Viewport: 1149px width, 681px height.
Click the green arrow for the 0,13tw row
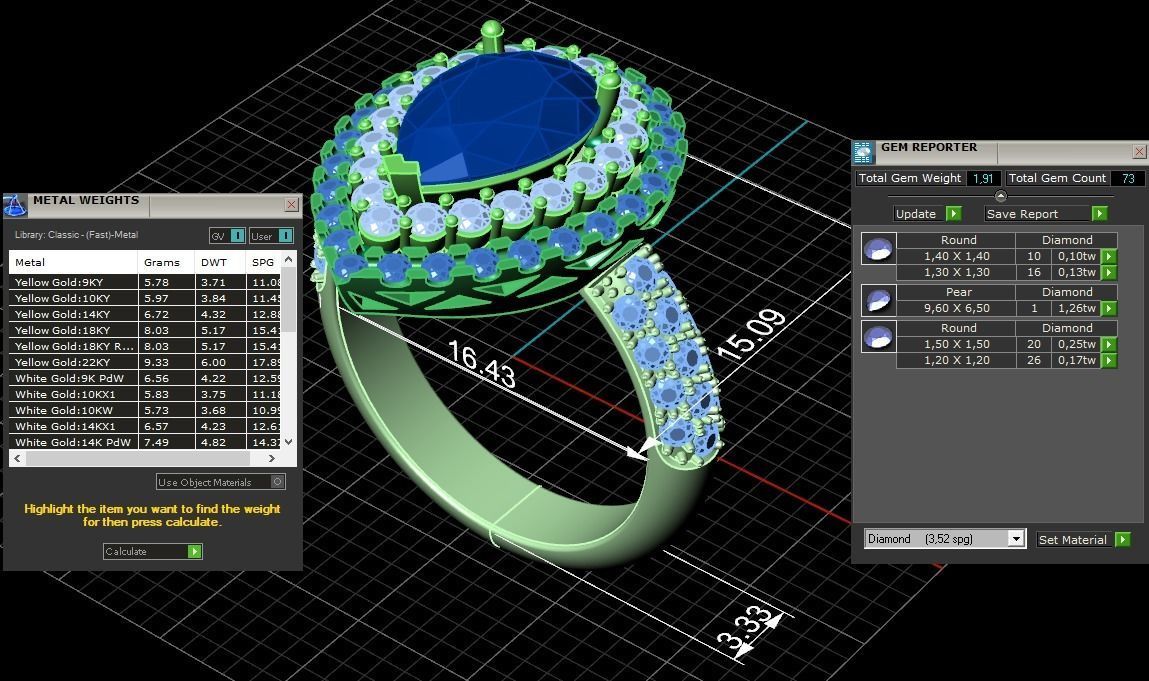(1109, 272)
